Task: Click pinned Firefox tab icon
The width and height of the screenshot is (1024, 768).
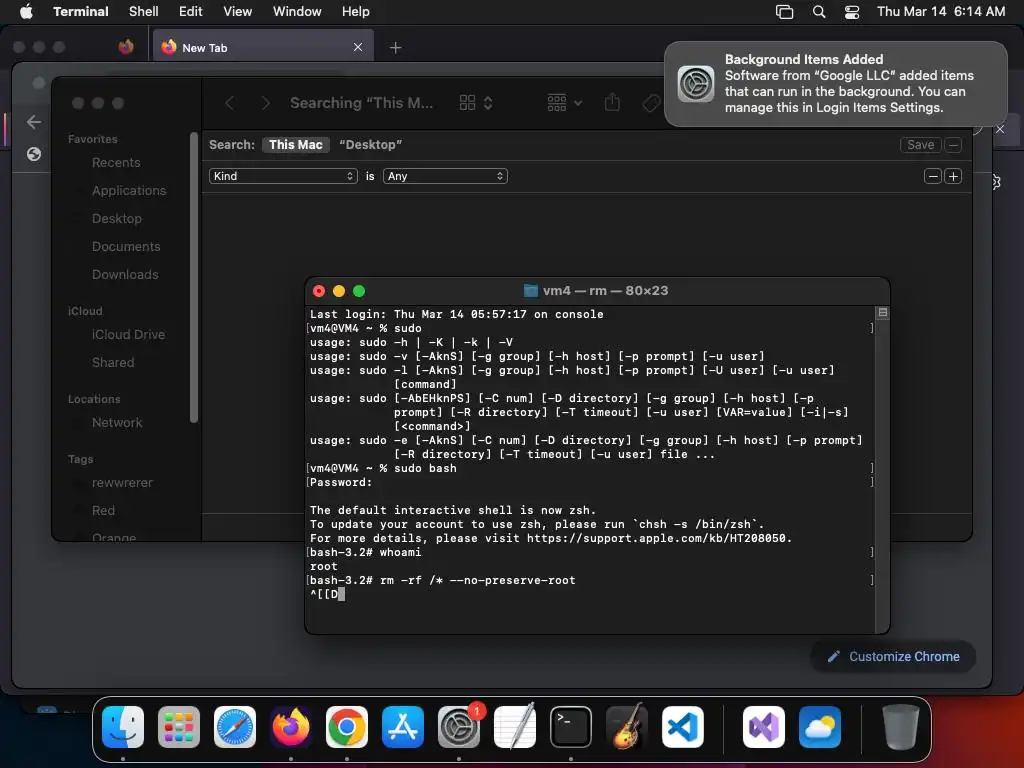Action: [x=126, y=47]
